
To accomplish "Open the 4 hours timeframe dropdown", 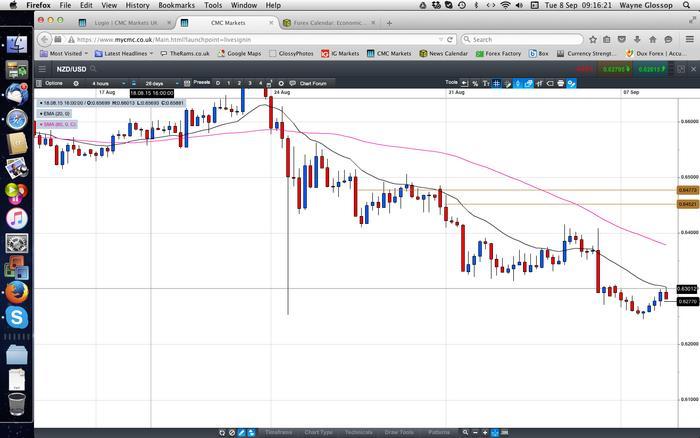I will (x=108, y=83).
